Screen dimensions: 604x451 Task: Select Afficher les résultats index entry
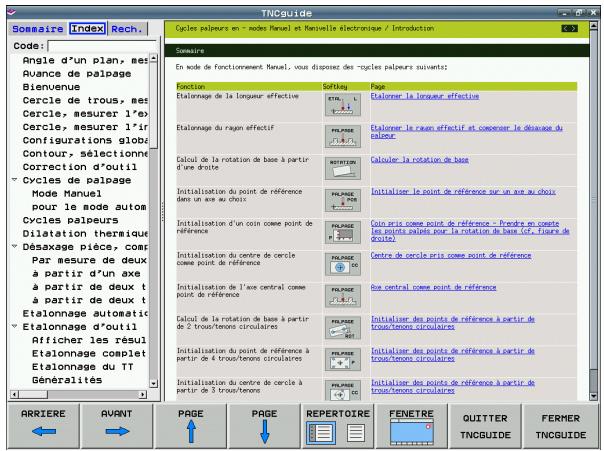point(89,340)
